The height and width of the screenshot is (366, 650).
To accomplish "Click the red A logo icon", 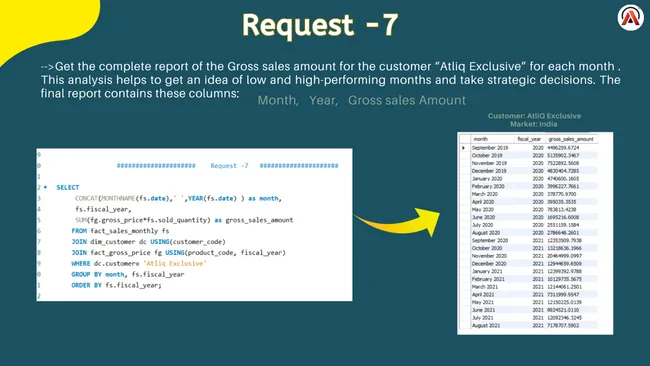I will (631, 18).
